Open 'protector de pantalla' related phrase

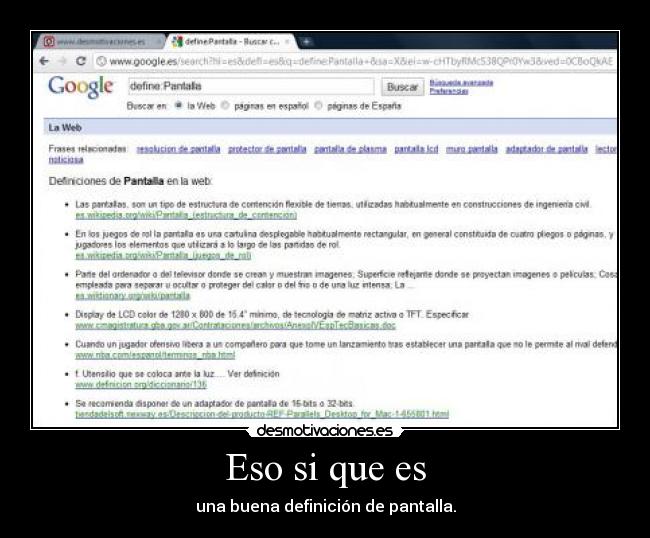coord(267,149)
